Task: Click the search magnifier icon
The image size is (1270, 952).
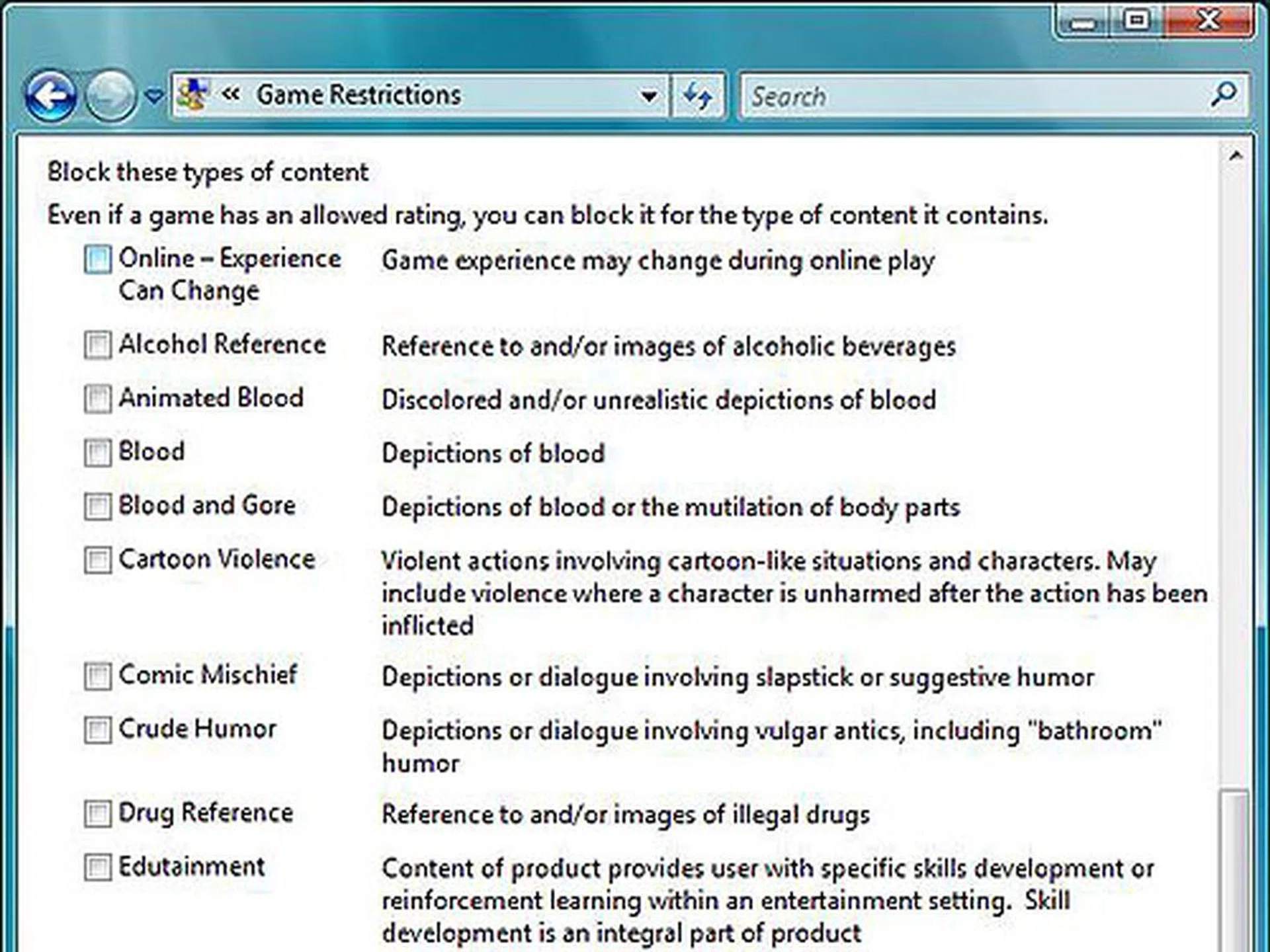Action: pyautogui.click(x=1223, y=95)
